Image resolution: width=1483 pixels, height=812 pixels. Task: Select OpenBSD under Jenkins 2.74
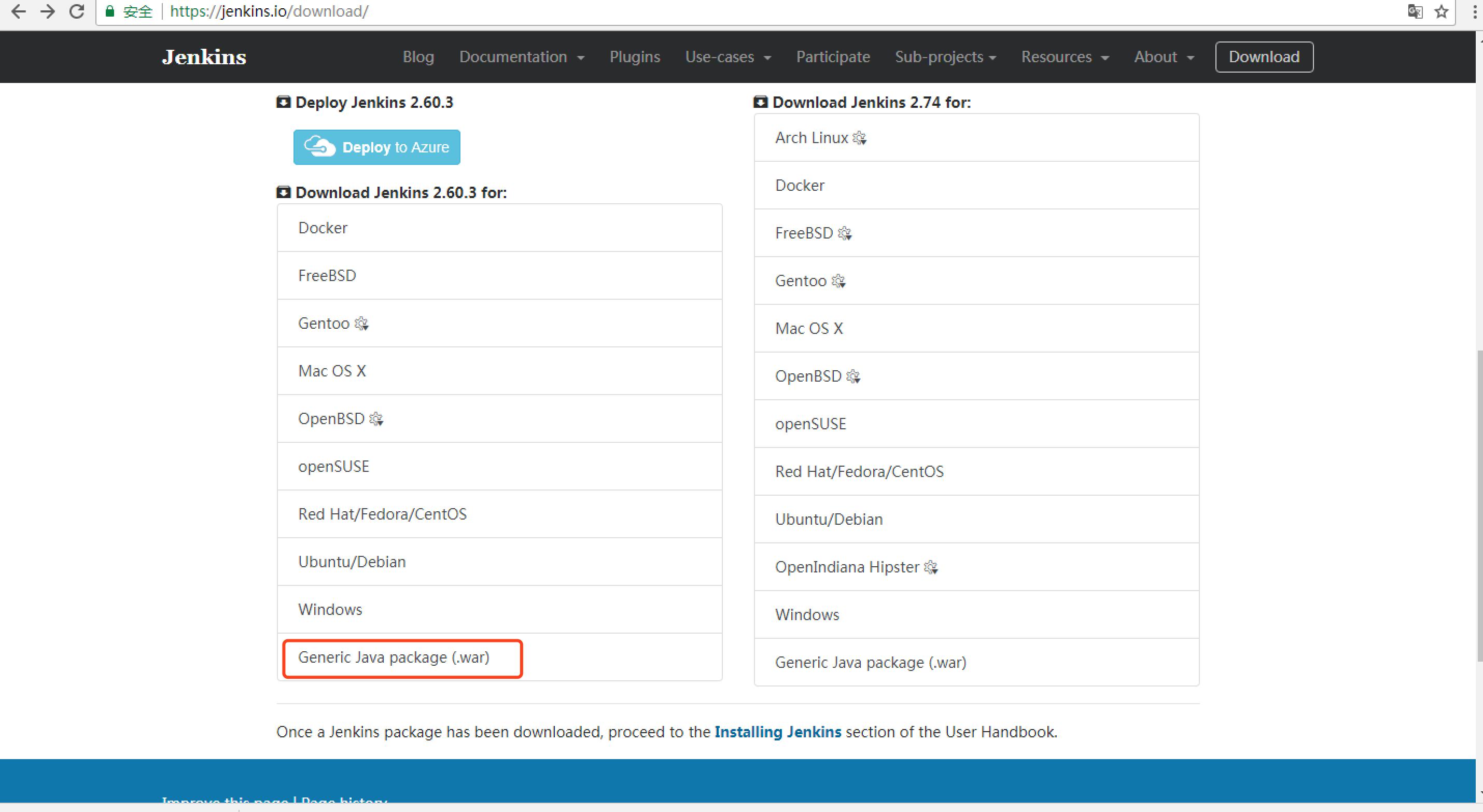pos(976,376)
